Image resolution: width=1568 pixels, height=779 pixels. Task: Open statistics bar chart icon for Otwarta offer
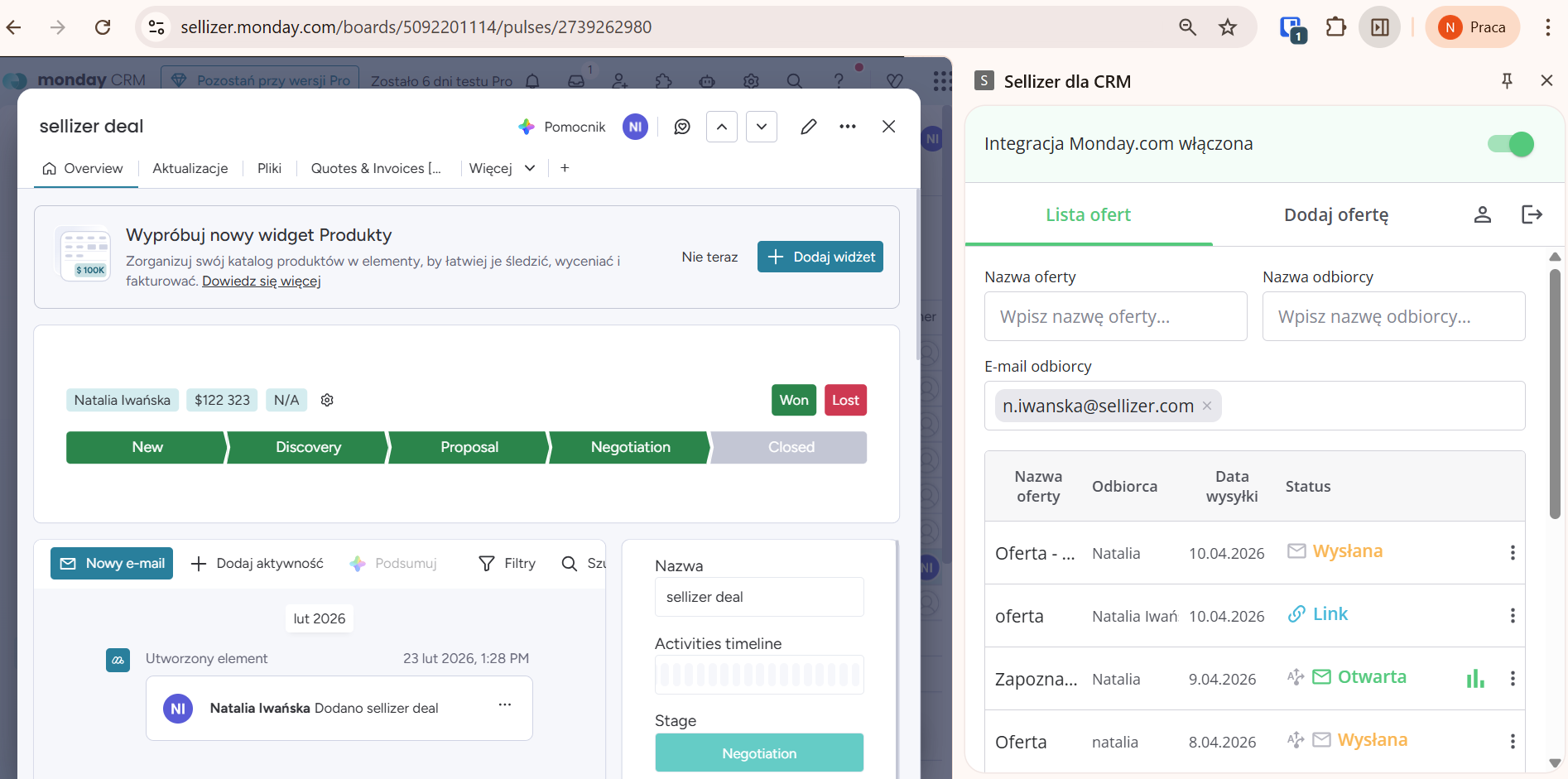(x=1474, y=679)
